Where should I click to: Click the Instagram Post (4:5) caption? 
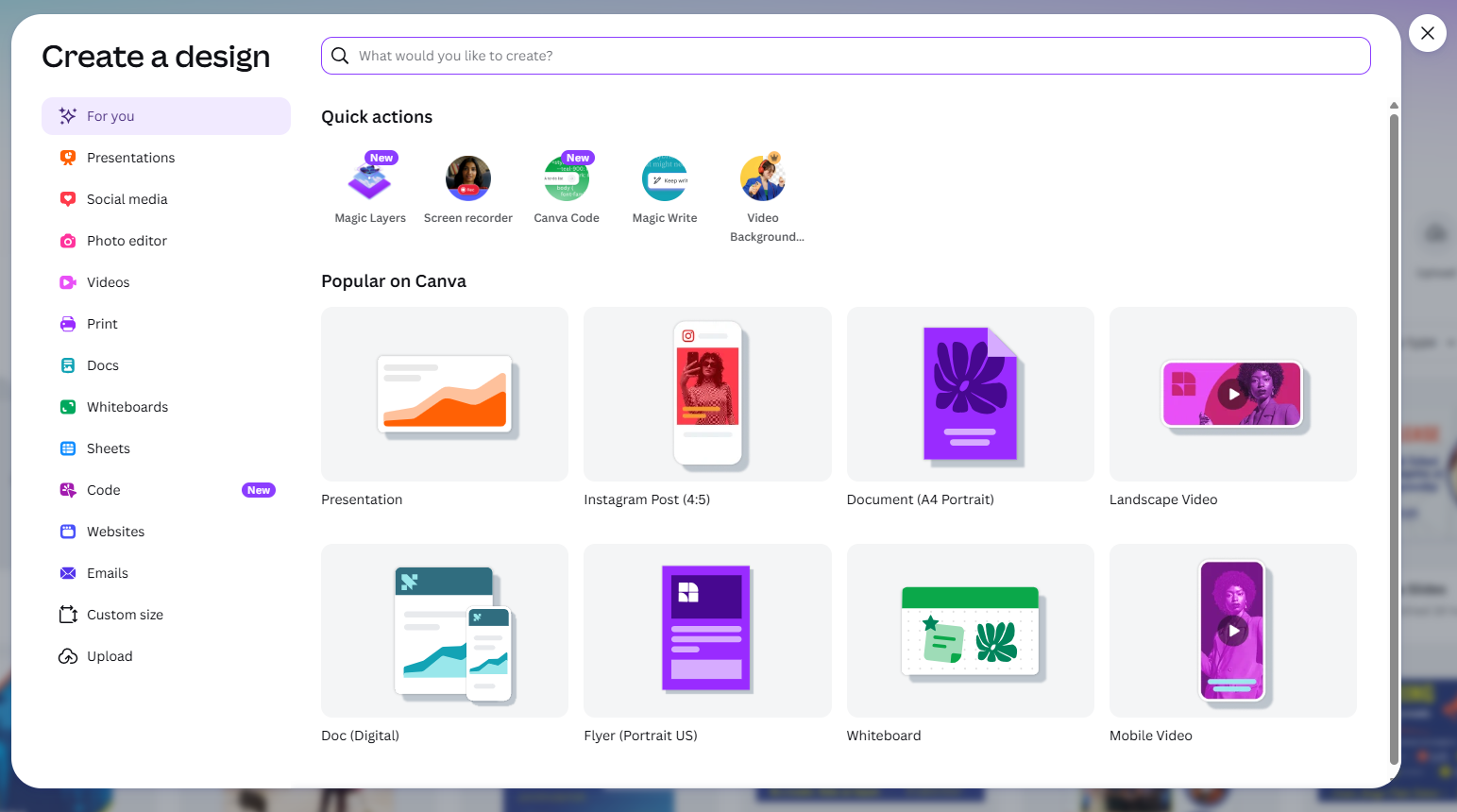[x=647, y=499]
